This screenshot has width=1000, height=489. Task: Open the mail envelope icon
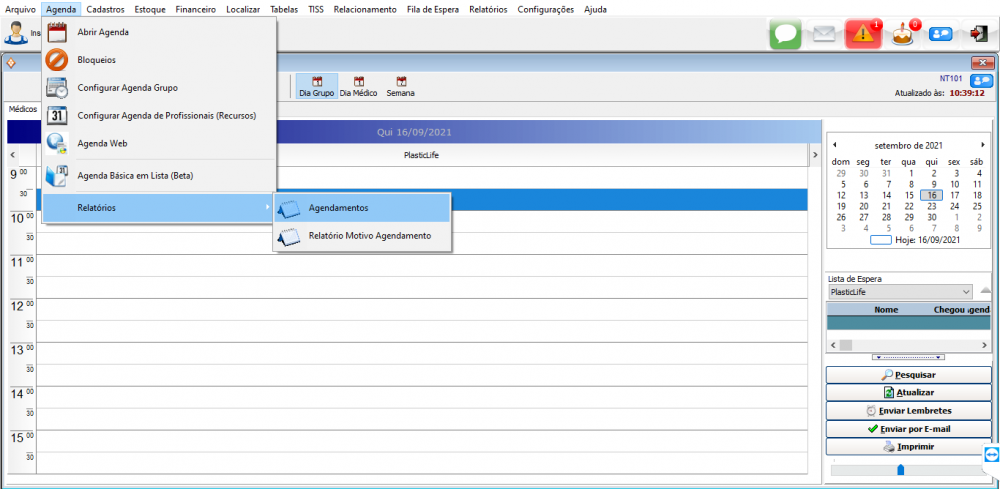824,33
